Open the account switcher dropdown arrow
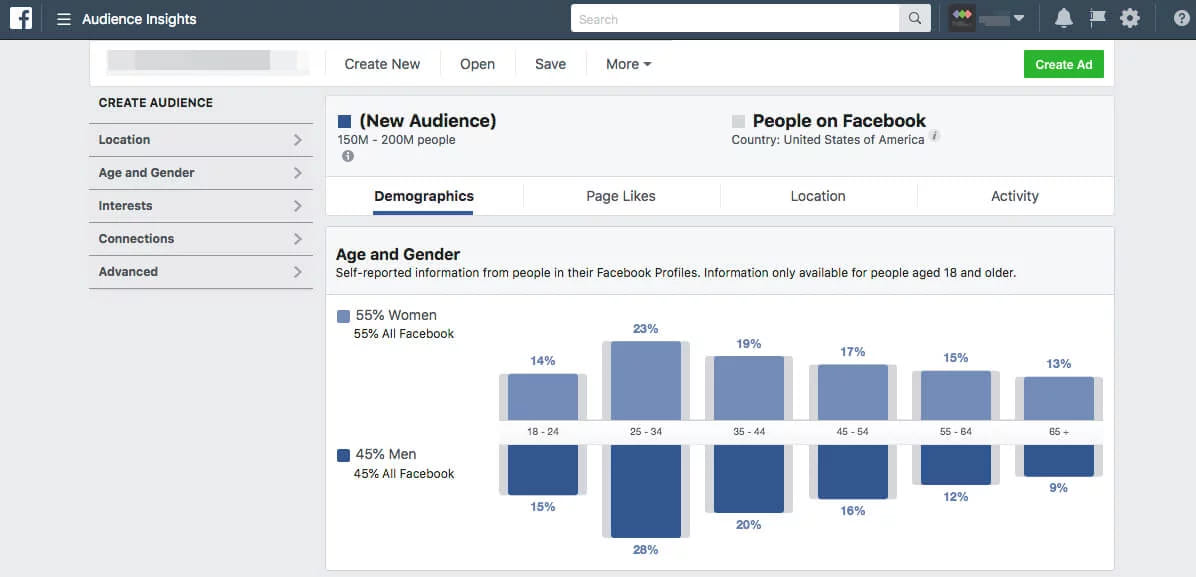This screenshot has height=577, width=1196. coord(1018,19)
